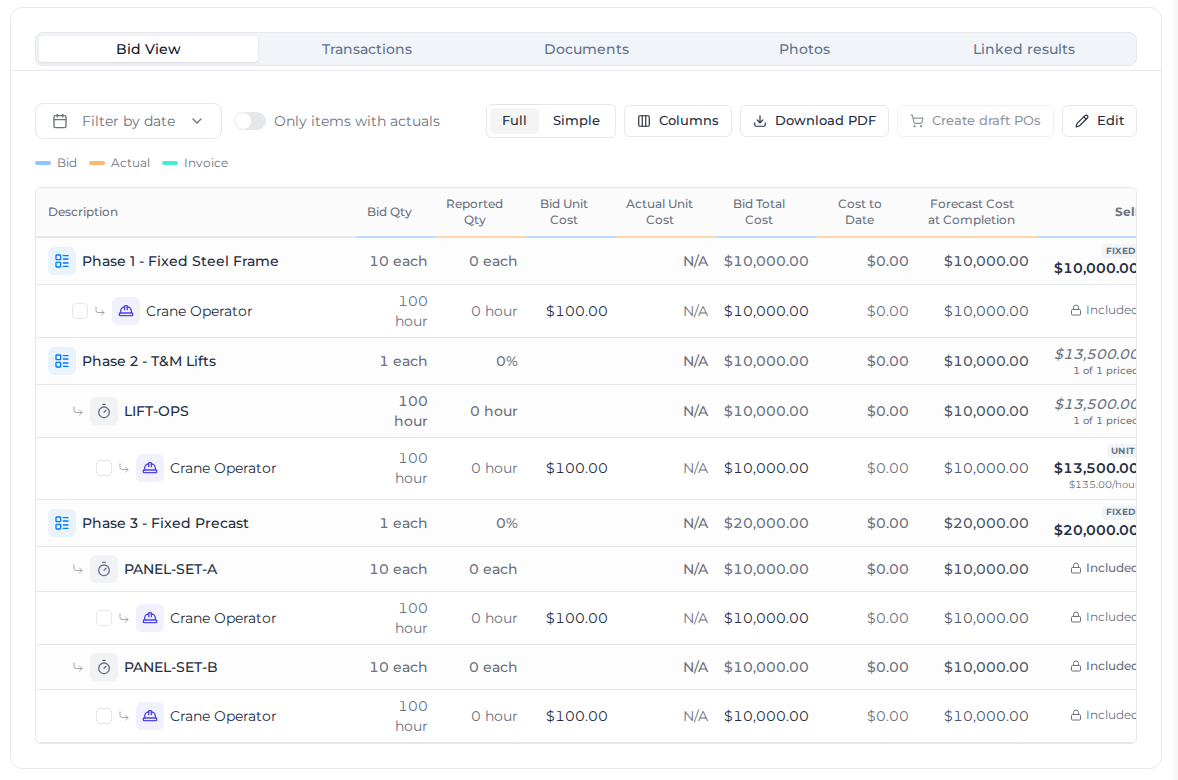Check the Crane Operator box under PANEL-SET-A
This screenshot has width=1178, height=780.
(x=104, y=618)
